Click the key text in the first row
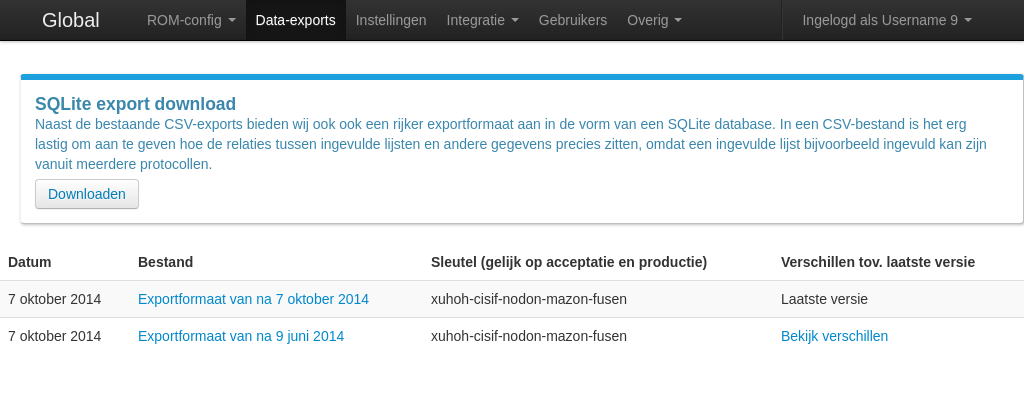 [x=528, y=299]
